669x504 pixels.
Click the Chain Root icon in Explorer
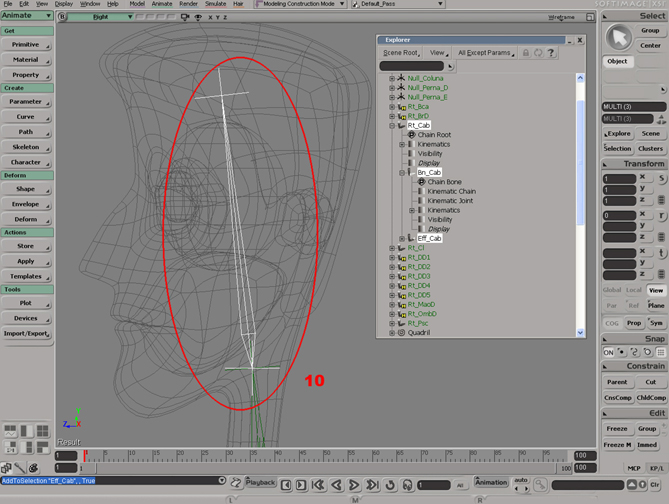[x=411, y=134]
